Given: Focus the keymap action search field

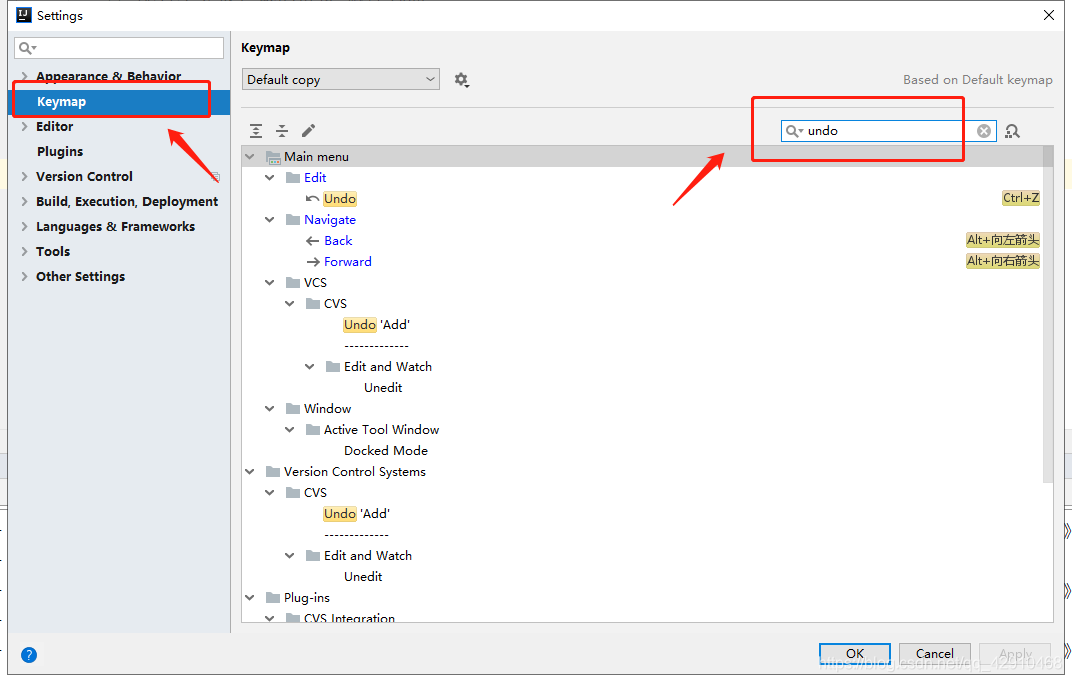Looking at the screenshot, I should tap(888, 131).
